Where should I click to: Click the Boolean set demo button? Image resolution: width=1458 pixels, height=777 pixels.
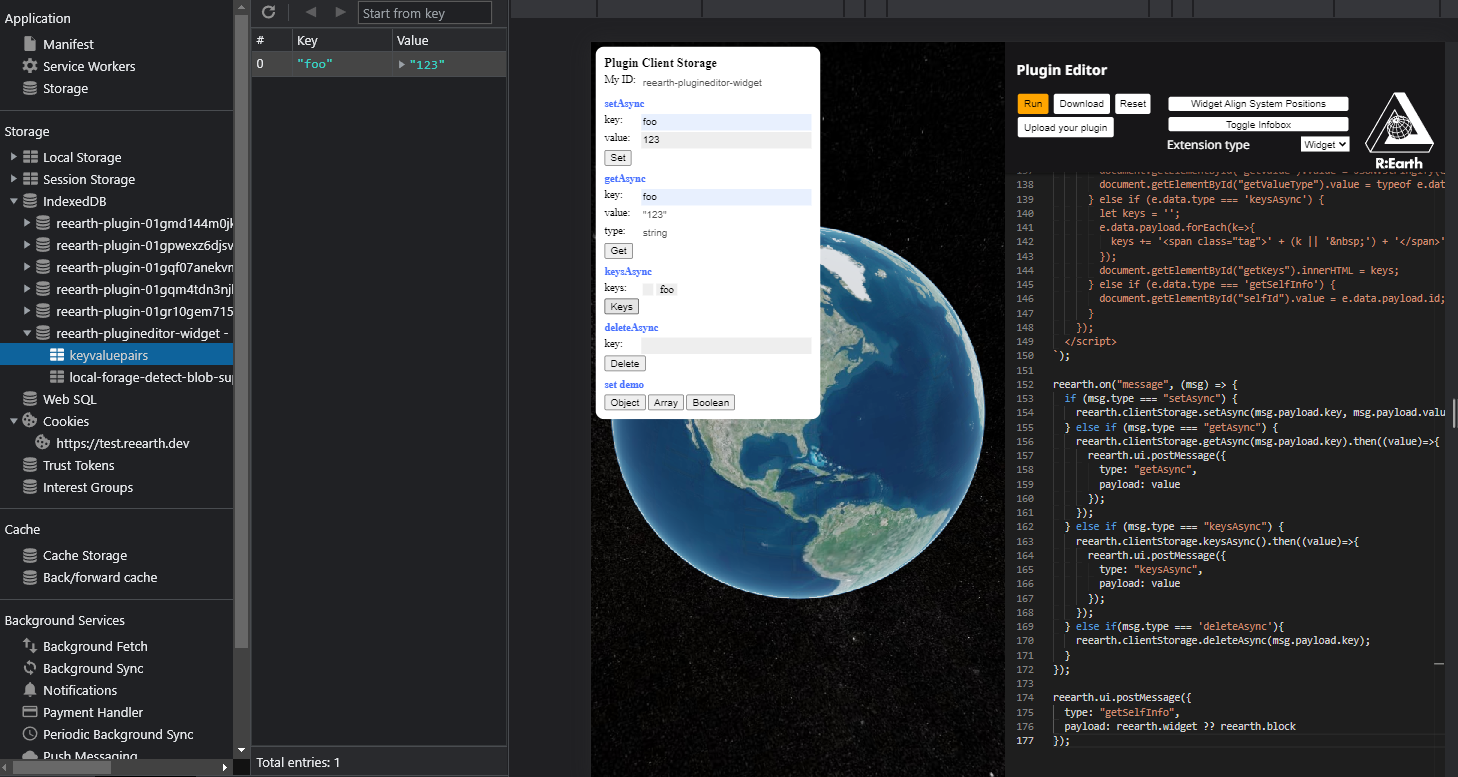(711, 403)
